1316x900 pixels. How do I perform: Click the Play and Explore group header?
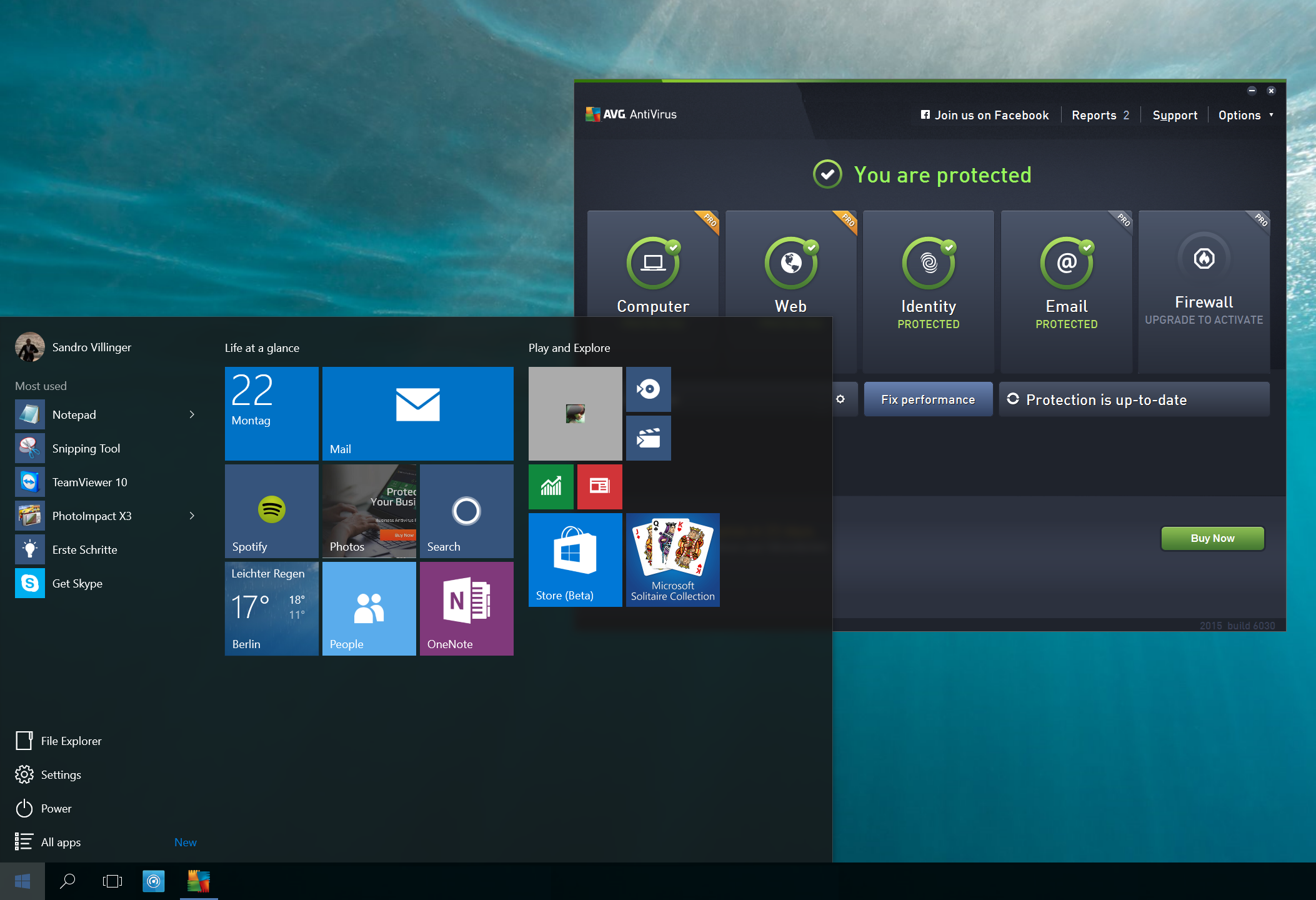pos(569,347)
